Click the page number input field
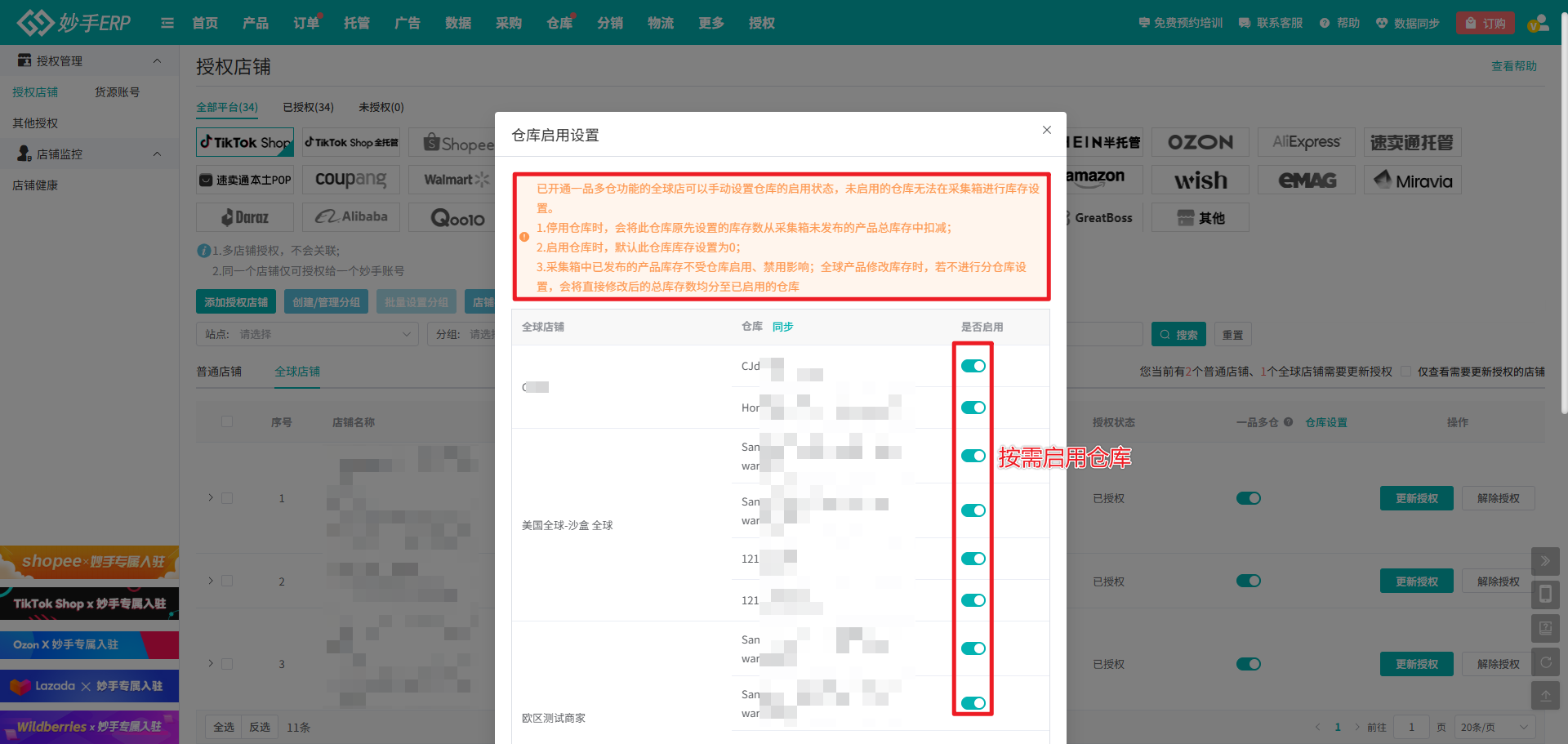Screen dimensions: 1568x744 1411,727
